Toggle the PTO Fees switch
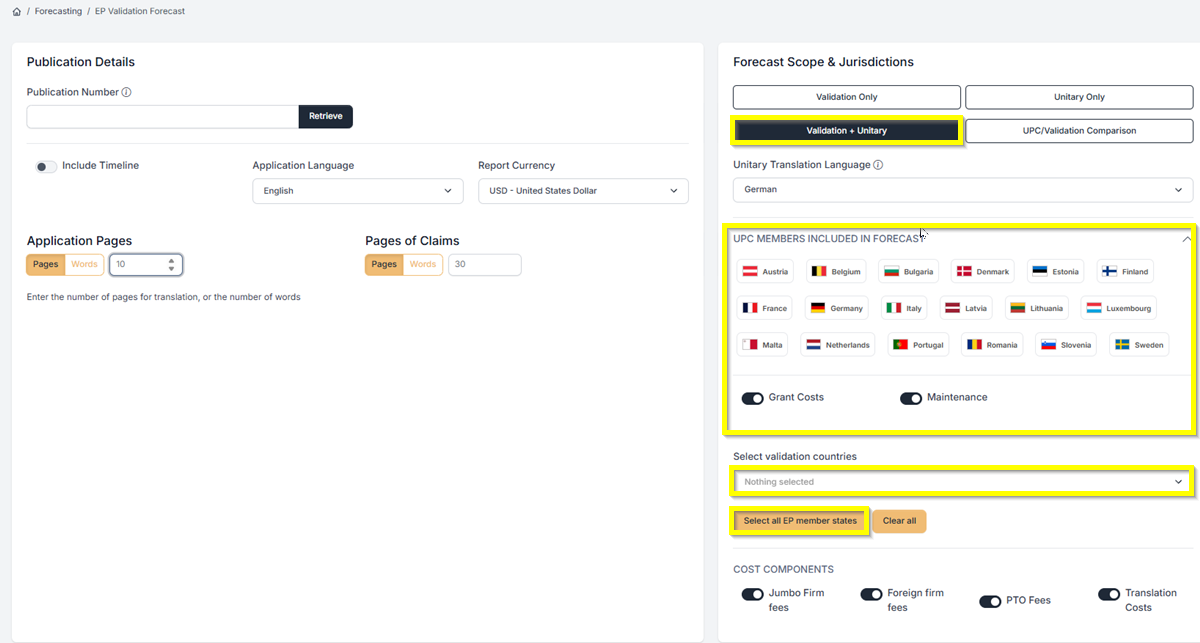The height and width of the screenshot is (643, 1200). [990, 601]
